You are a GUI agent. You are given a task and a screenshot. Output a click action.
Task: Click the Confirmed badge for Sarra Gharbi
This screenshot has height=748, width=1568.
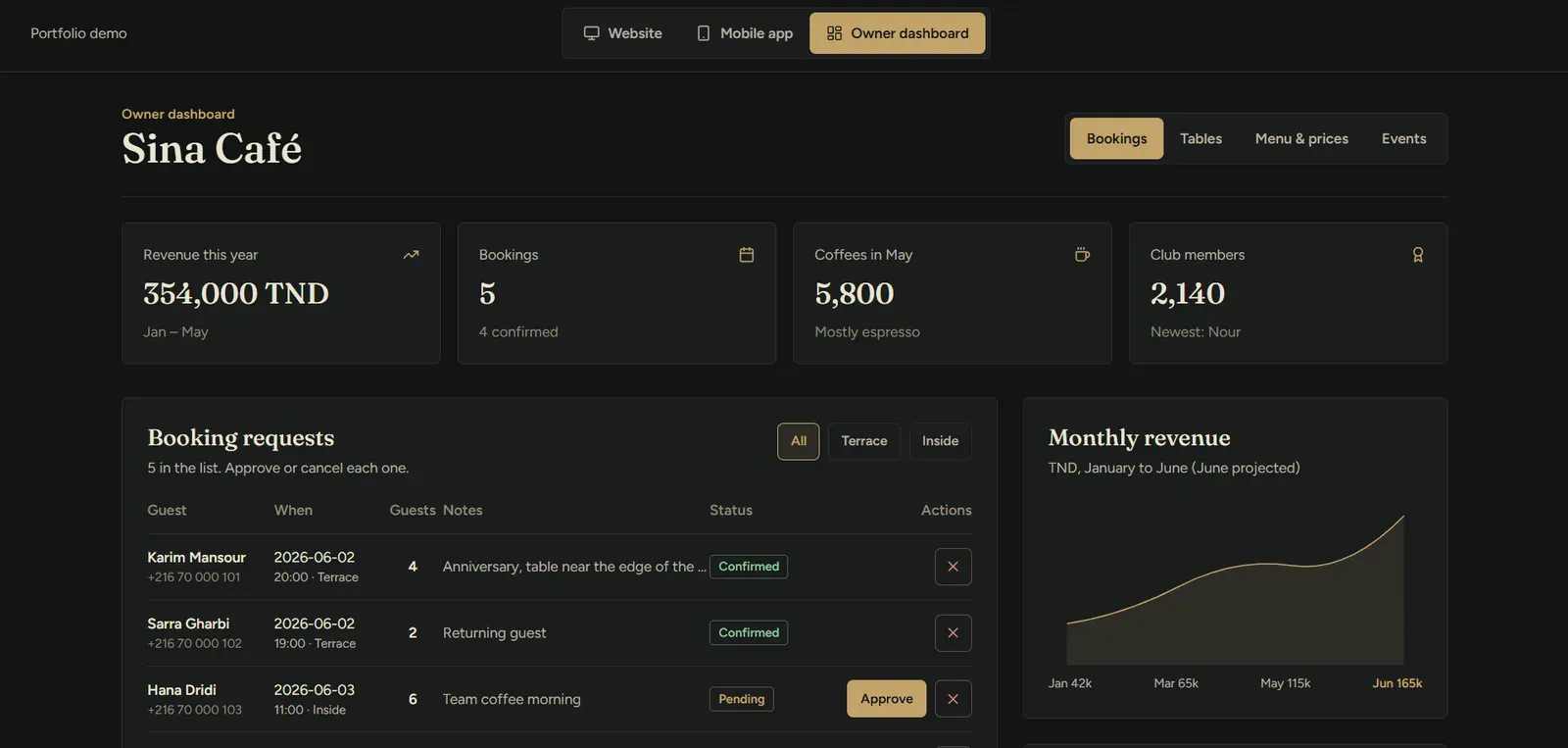749,633
